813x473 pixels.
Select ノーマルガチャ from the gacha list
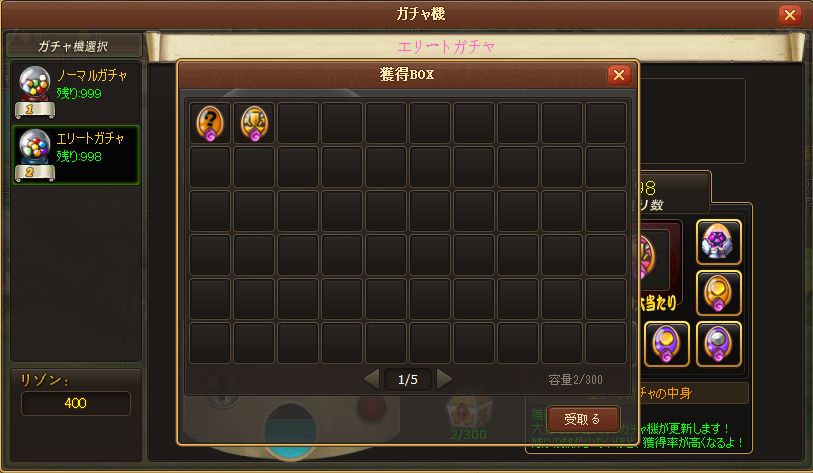76,91
